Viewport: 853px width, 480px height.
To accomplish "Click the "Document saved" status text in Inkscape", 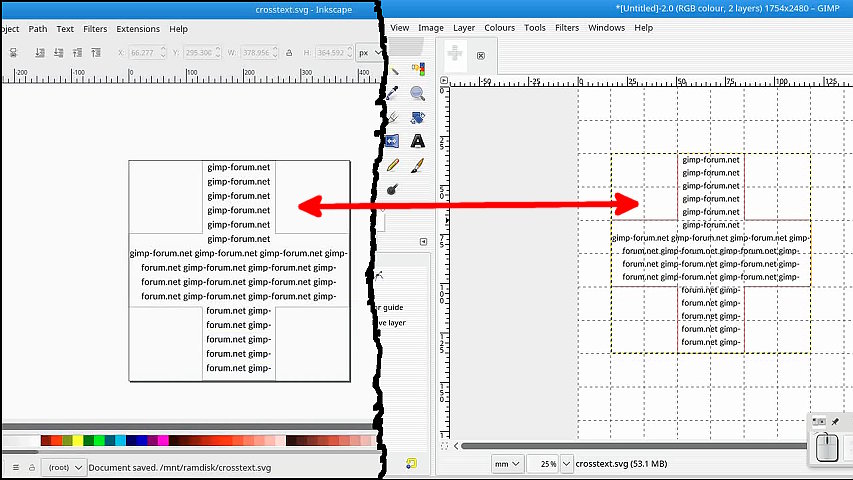I will tap(180, 467).
